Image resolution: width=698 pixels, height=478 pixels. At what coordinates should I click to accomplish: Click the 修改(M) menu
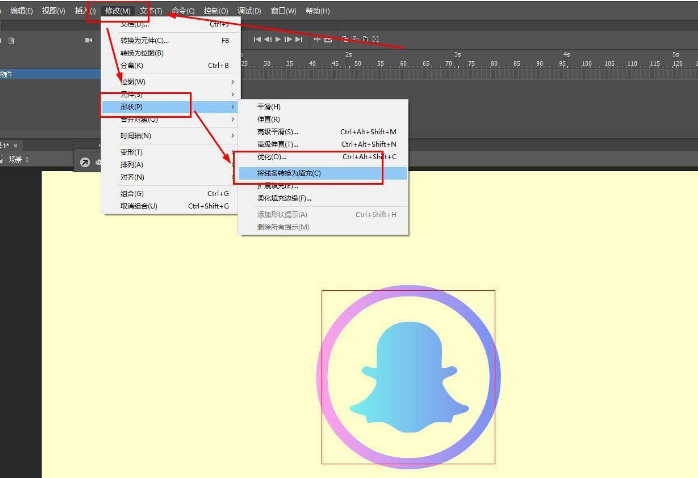coord(118,11)
